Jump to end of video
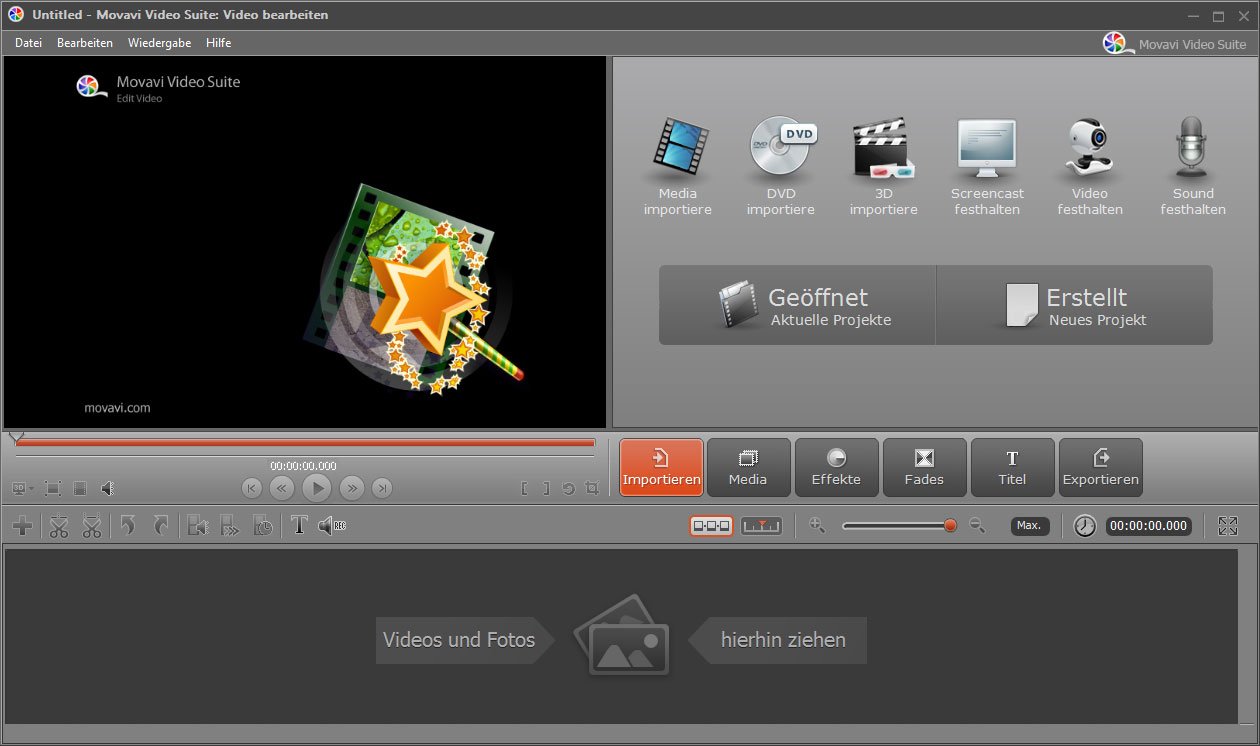 (x=382, y=488)
